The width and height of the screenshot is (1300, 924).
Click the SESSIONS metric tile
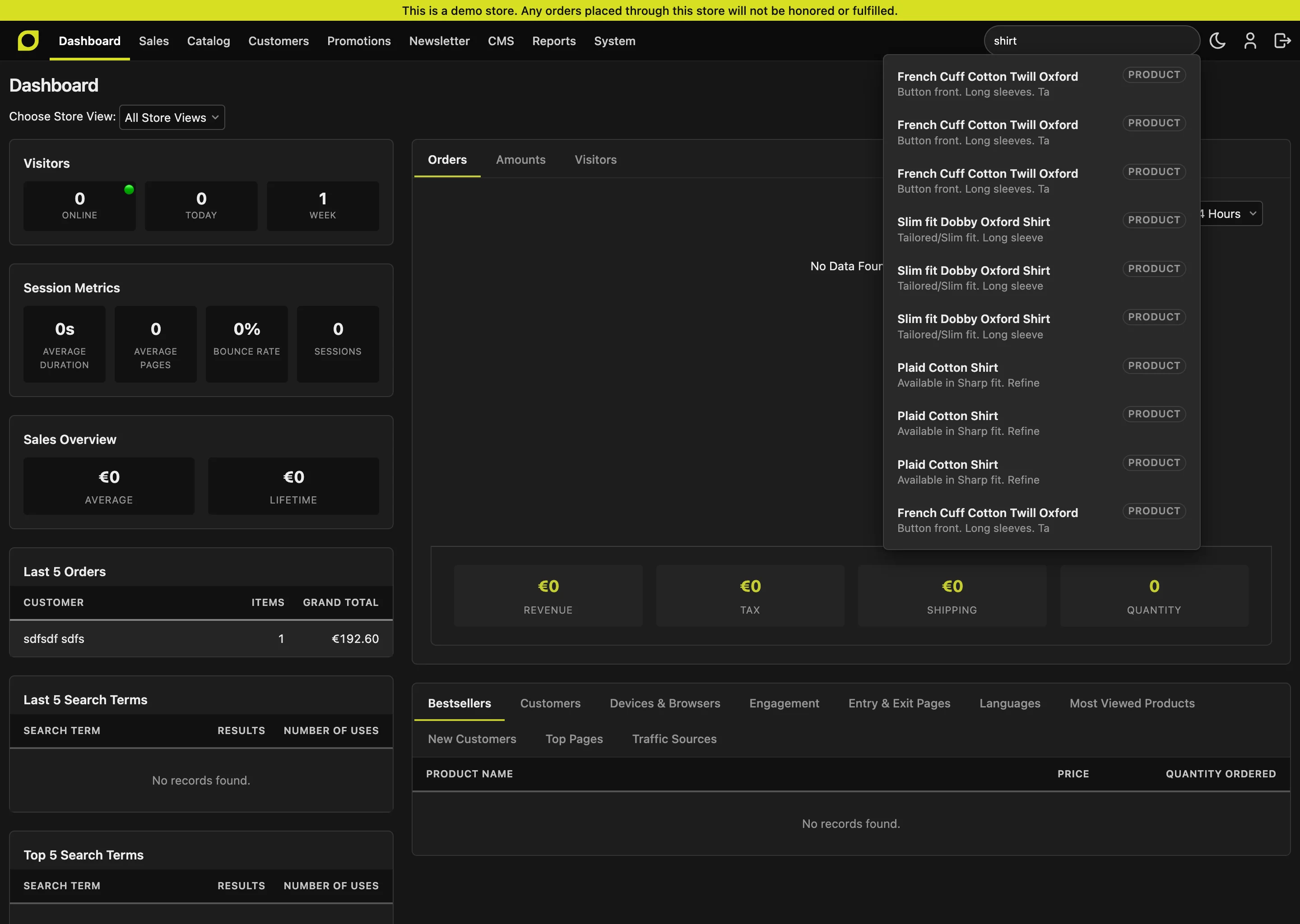tap(338, 344)
